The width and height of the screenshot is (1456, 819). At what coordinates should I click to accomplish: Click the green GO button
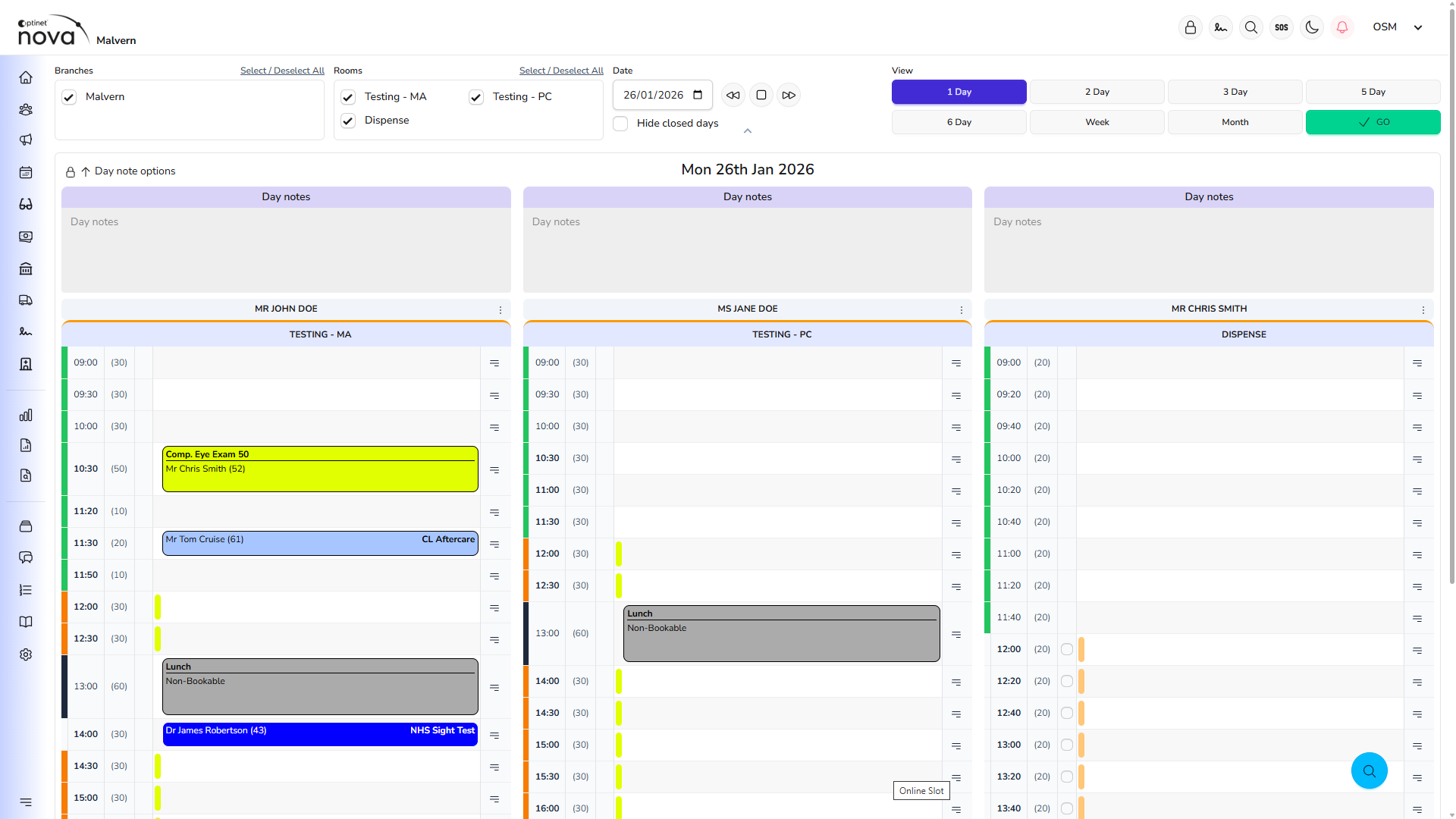(1373, 122)
